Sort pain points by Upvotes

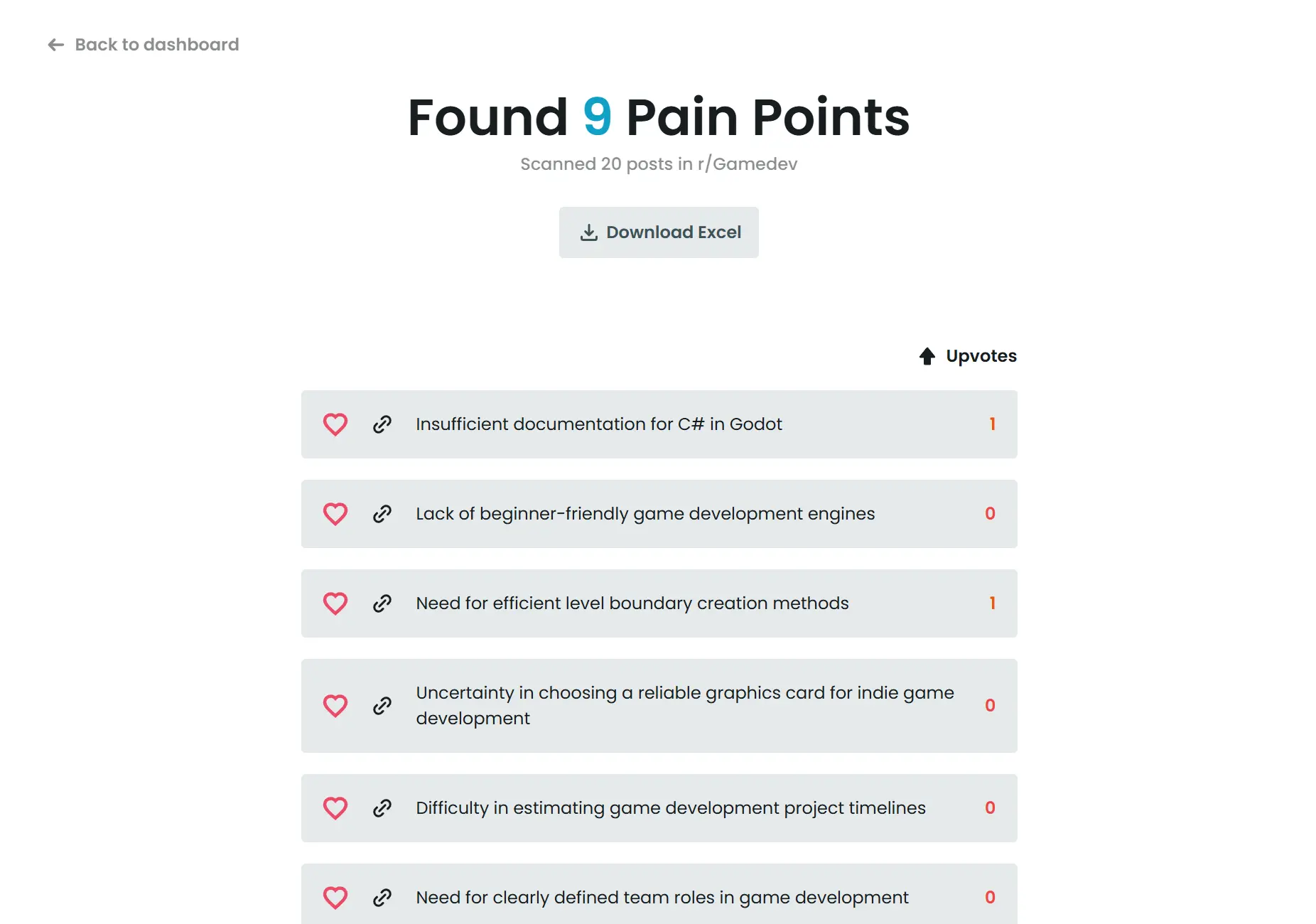tap(981, 356)
